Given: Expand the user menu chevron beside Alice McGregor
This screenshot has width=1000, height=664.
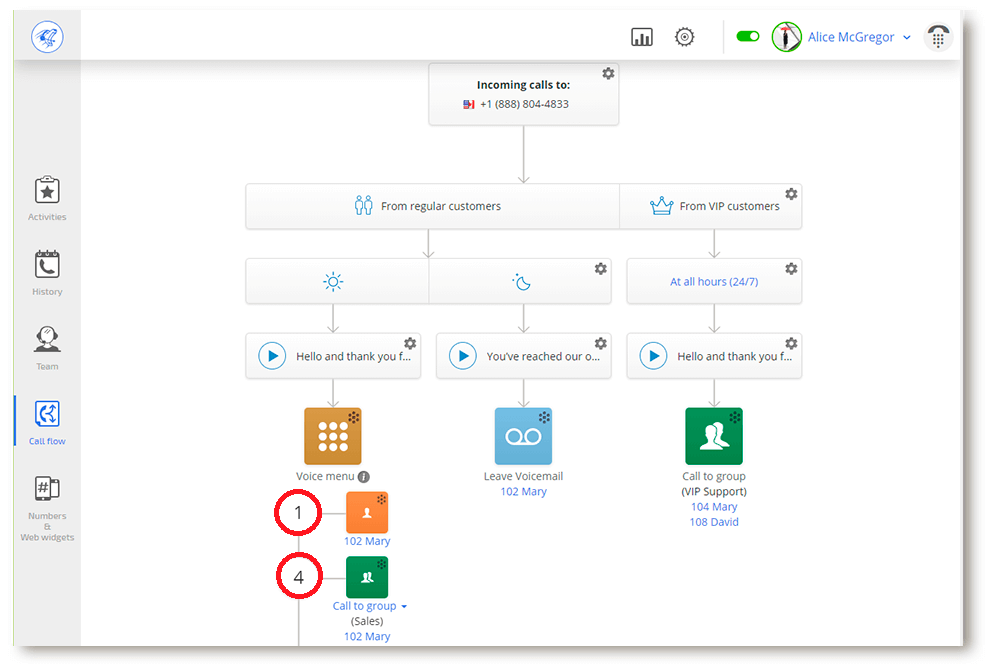Looking at the screenshot, I should [x=906, y=38].
